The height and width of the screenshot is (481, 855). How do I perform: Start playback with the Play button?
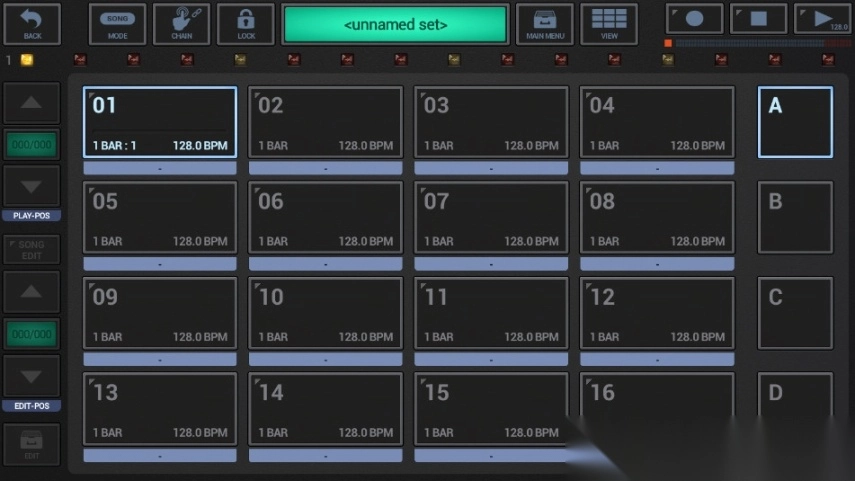click(822, 19)
